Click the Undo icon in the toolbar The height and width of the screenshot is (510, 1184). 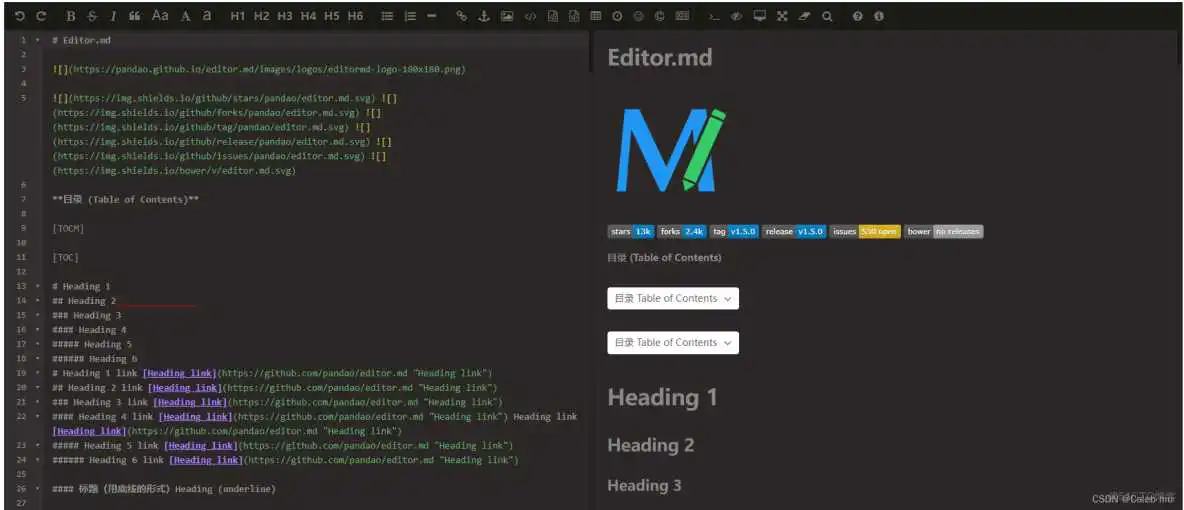[x=19, y=16]
